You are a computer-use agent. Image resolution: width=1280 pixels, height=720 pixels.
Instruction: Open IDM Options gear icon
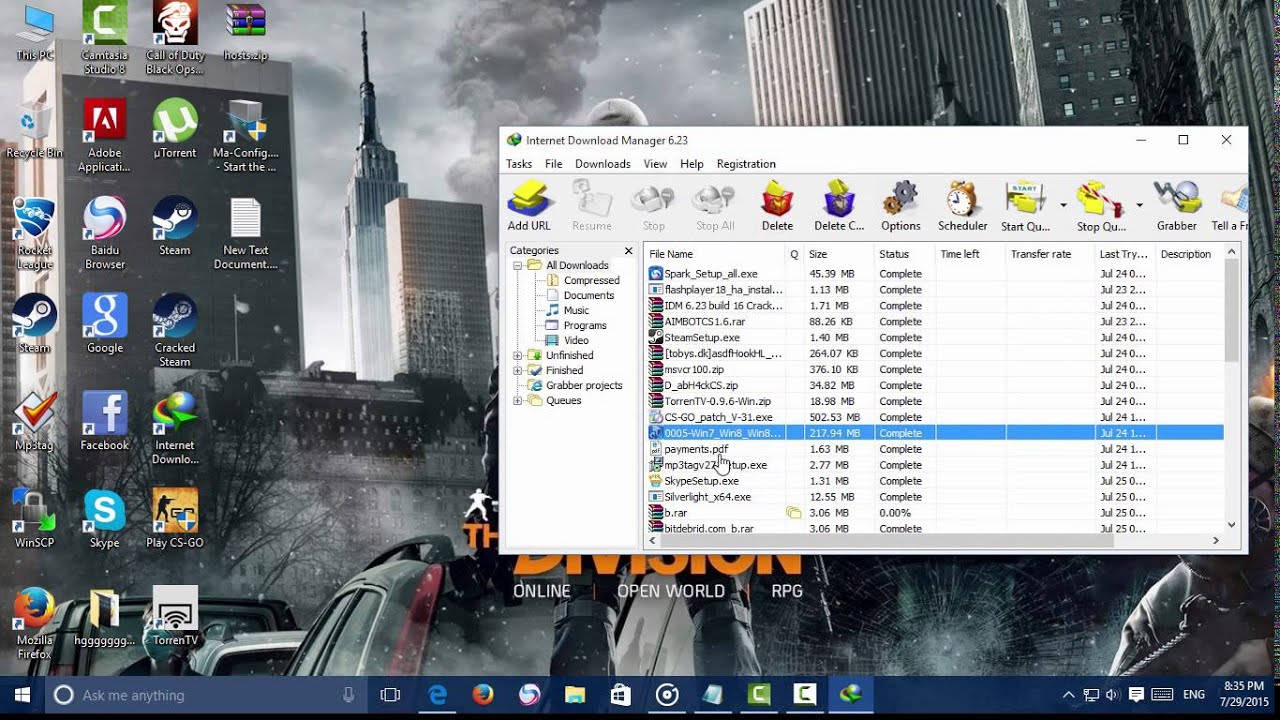[x=901, y=206]
